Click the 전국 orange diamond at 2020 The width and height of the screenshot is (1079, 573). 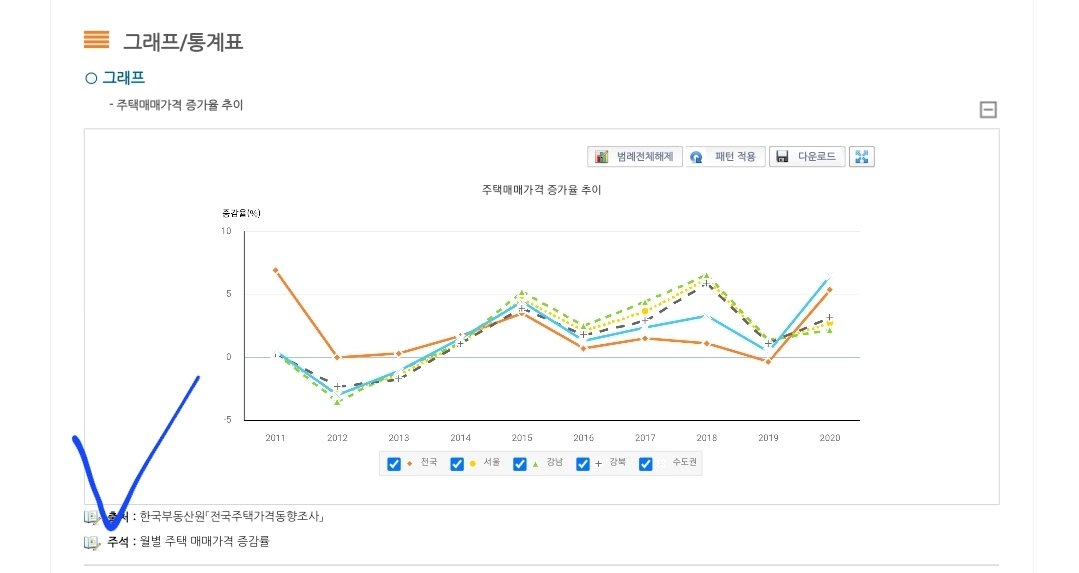(829, 290)
